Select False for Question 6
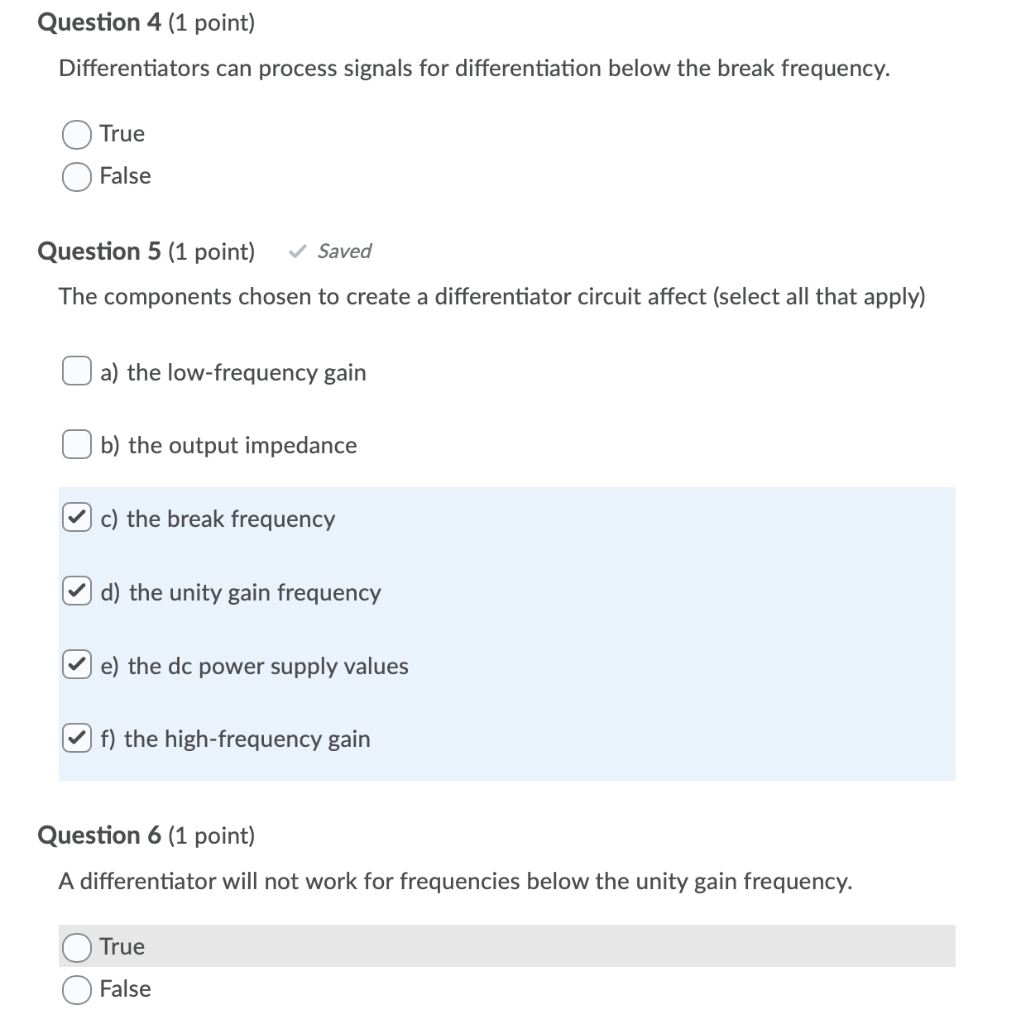The height and width of the screenshot is (1024, 1021). pyautogui.click(x=76, y=989)
